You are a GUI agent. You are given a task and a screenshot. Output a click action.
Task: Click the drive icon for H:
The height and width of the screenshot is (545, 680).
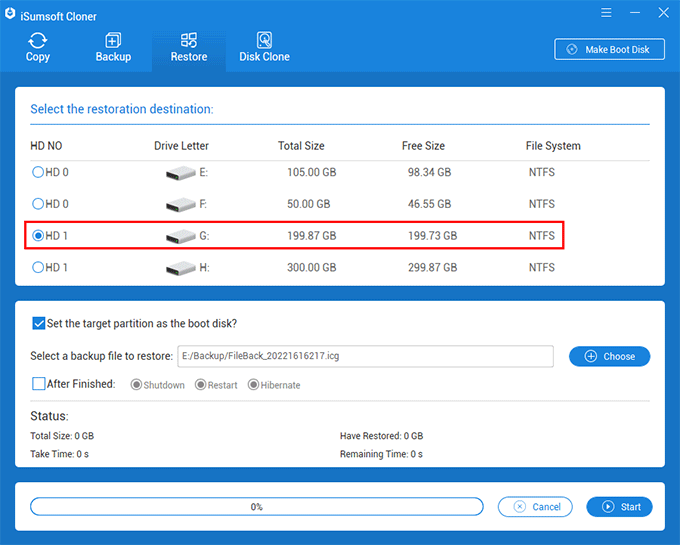180,268
